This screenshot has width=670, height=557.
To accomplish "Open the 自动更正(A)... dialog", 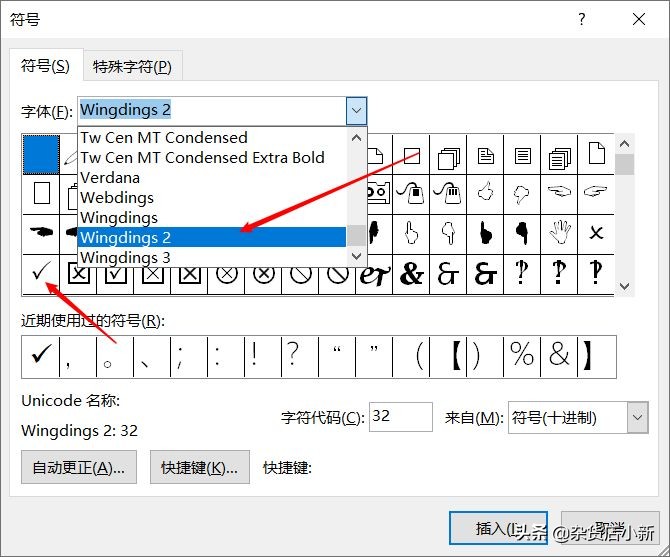I will (79, 467).
